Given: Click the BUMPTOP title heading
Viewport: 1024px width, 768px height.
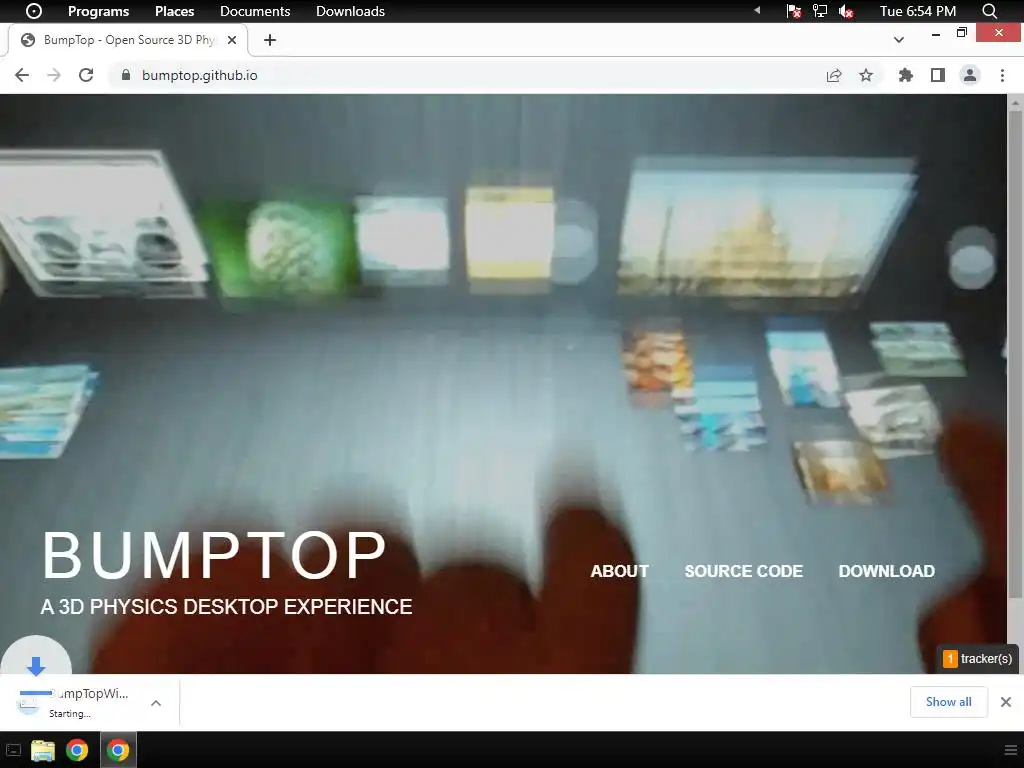Looking at the screenshot, I should click(x=214, y=556).
